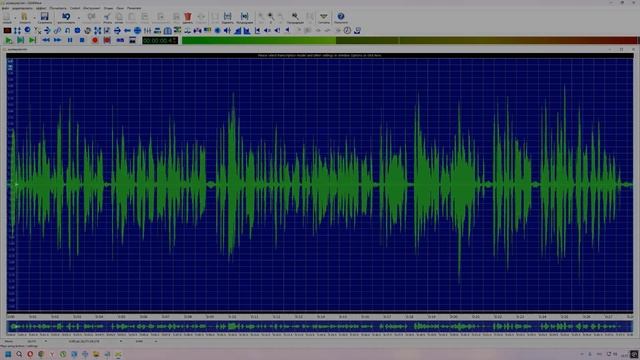Viewport: 640px width, 360px height.
Task: Click the waveform overview strip below the timeline
Action: tap(320, 327)
